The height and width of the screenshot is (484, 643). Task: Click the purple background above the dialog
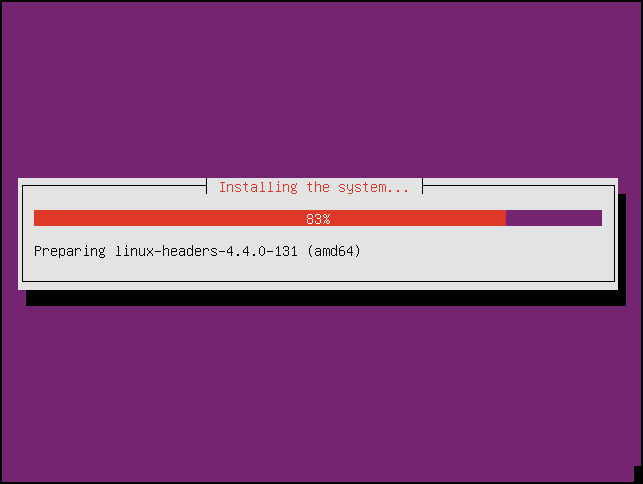pyautogui.click(x=322, y=90)
